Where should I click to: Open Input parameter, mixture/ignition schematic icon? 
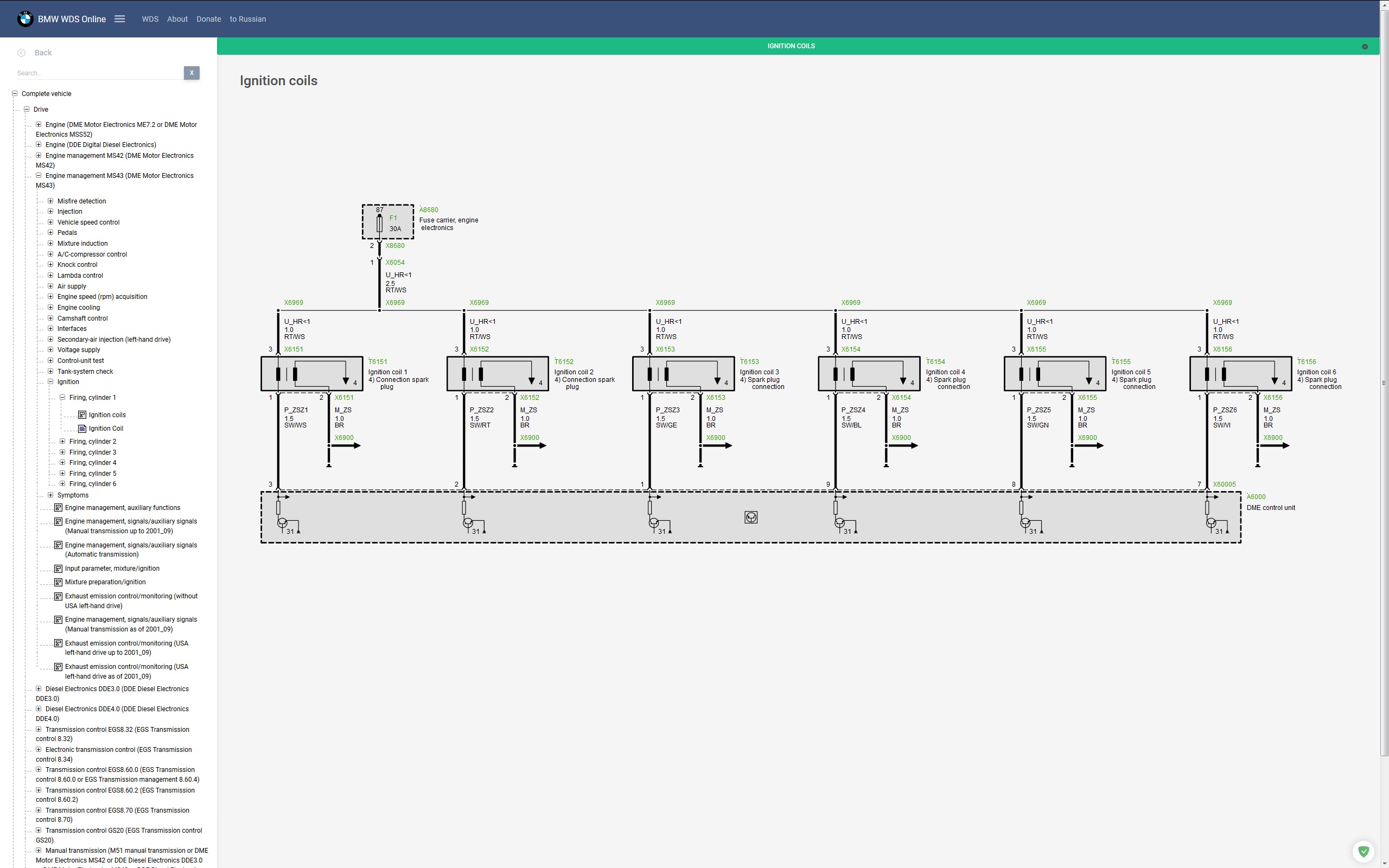point(58,569)
